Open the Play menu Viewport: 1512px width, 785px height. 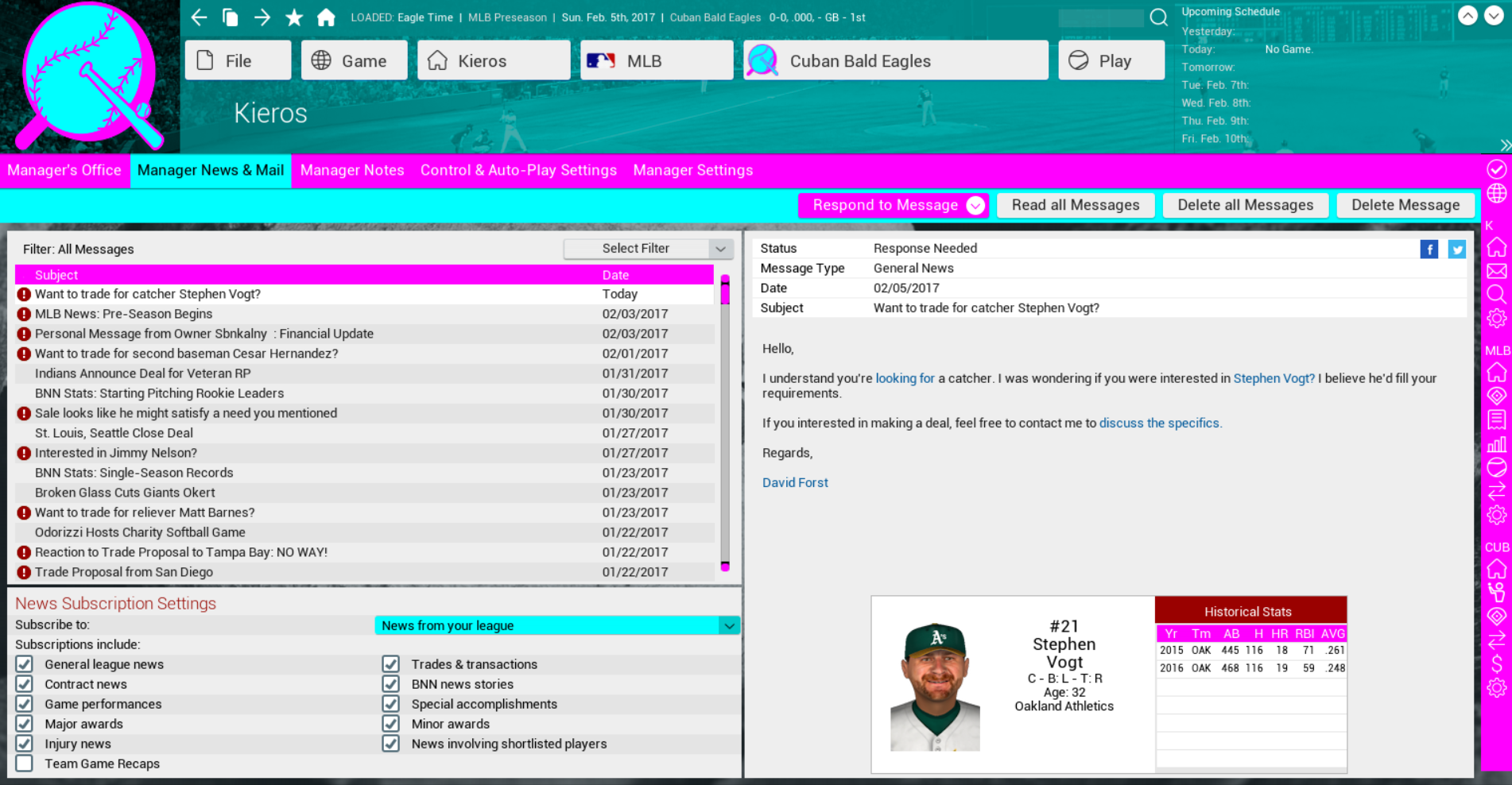pyautogui.click(x=1111, y=60)
